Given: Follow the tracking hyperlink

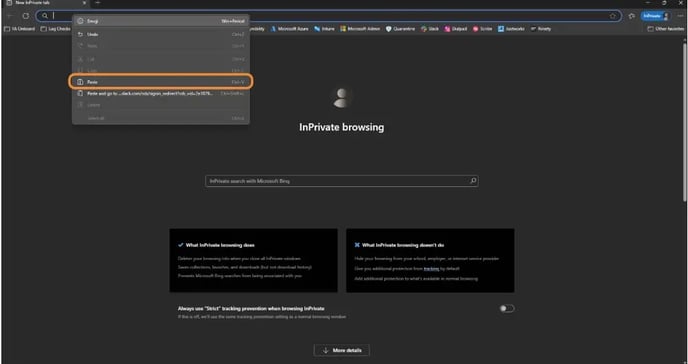Looking at the screenshot, I should tap(431, 268).
